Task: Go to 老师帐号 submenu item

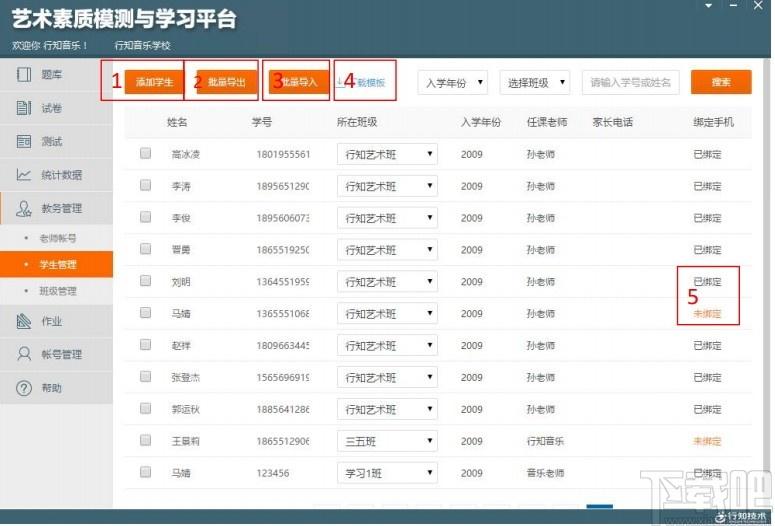Action: [x=58, y=238]
